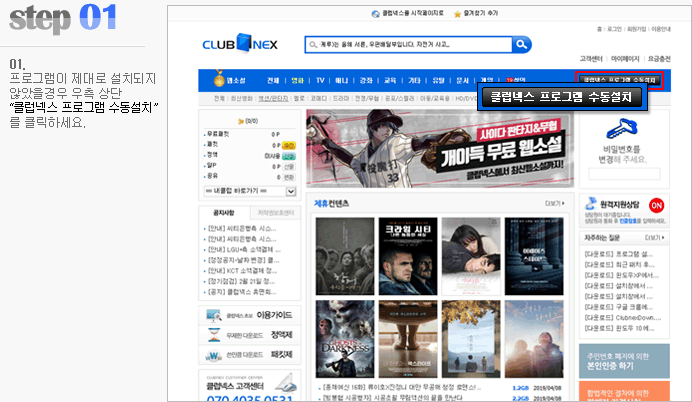Select the 교육 category menu
The width and height of the screenshot is (692, 402).
click(390, 80)
